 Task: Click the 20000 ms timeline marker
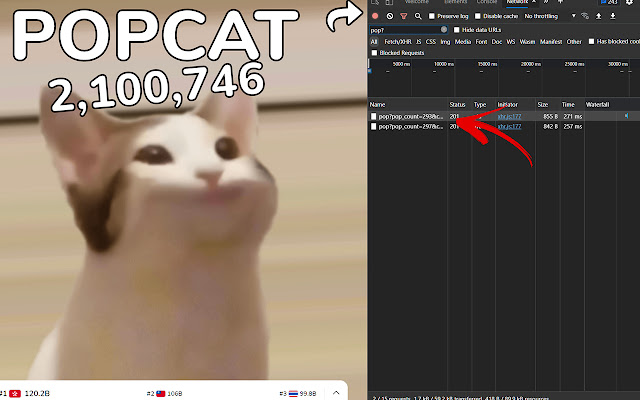(531, 64)
